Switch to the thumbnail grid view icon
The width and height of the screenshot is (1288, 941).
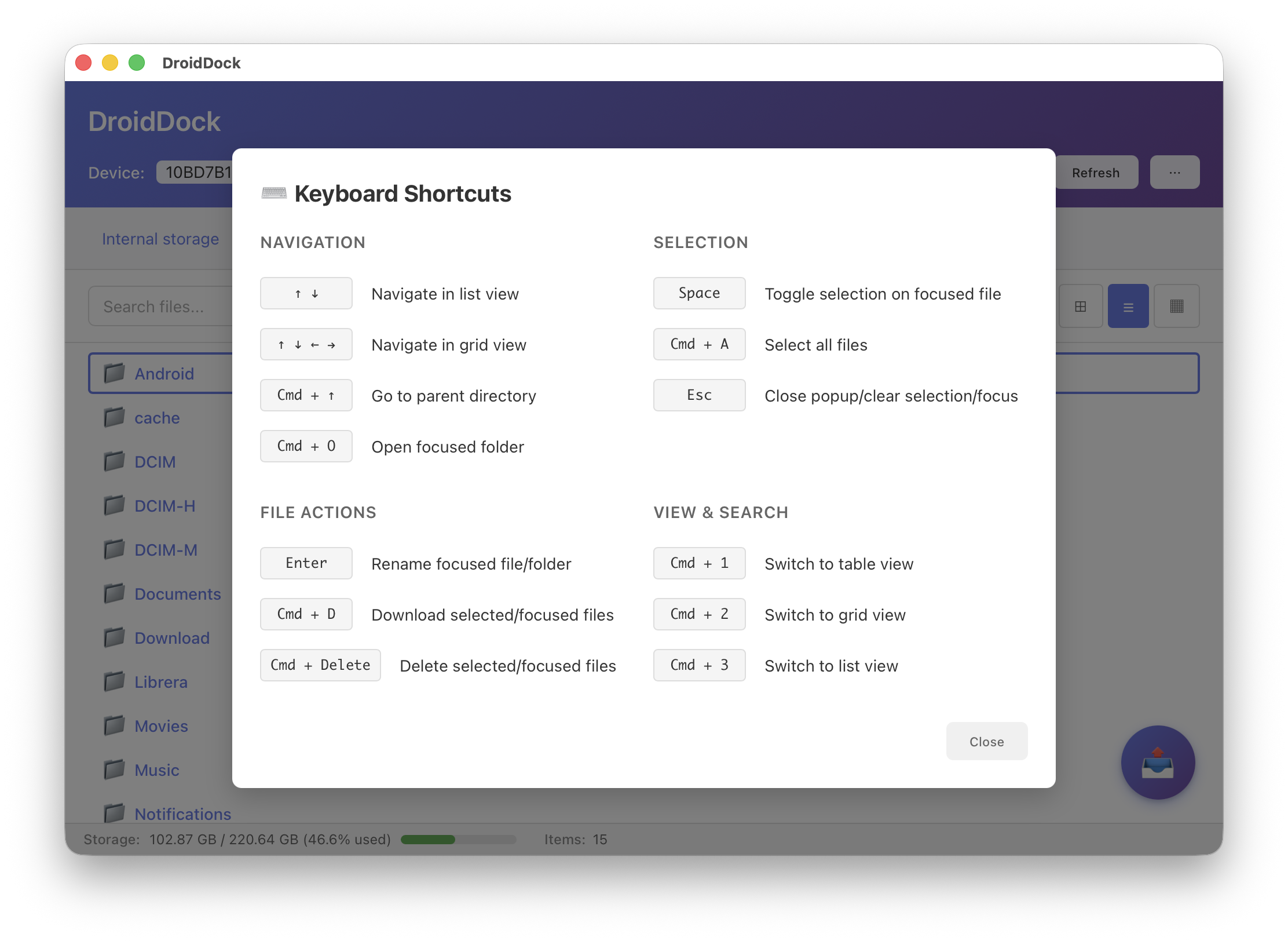[1177, 306]
